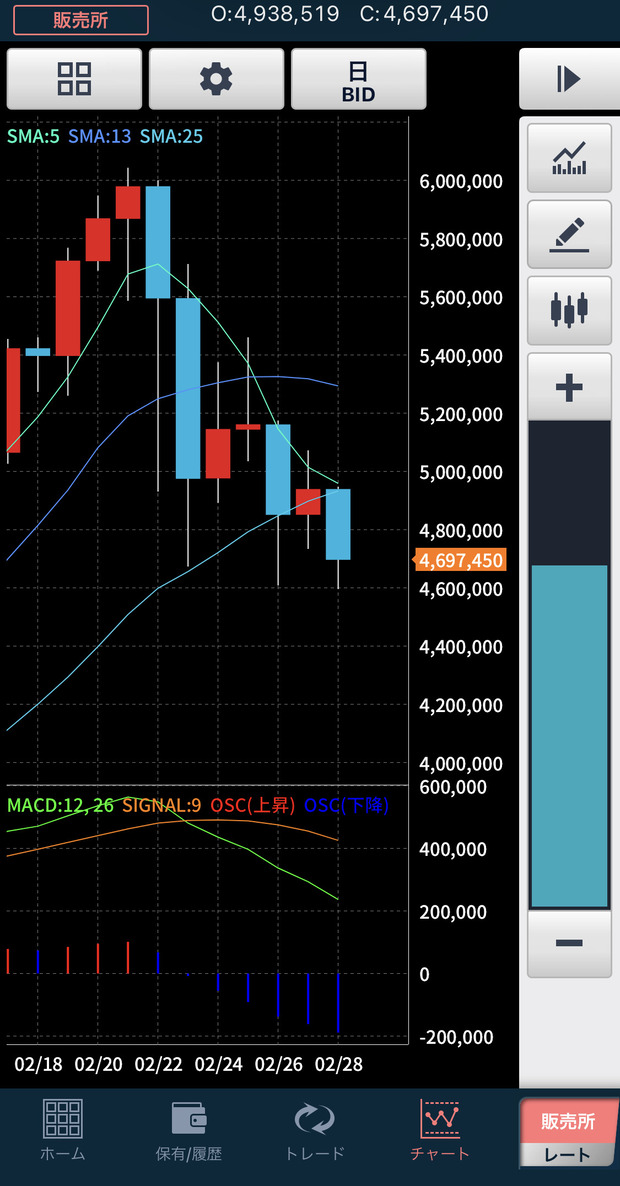620x1186 pixels.
Task: Select the drawing pencil tool
Action: 569,234
